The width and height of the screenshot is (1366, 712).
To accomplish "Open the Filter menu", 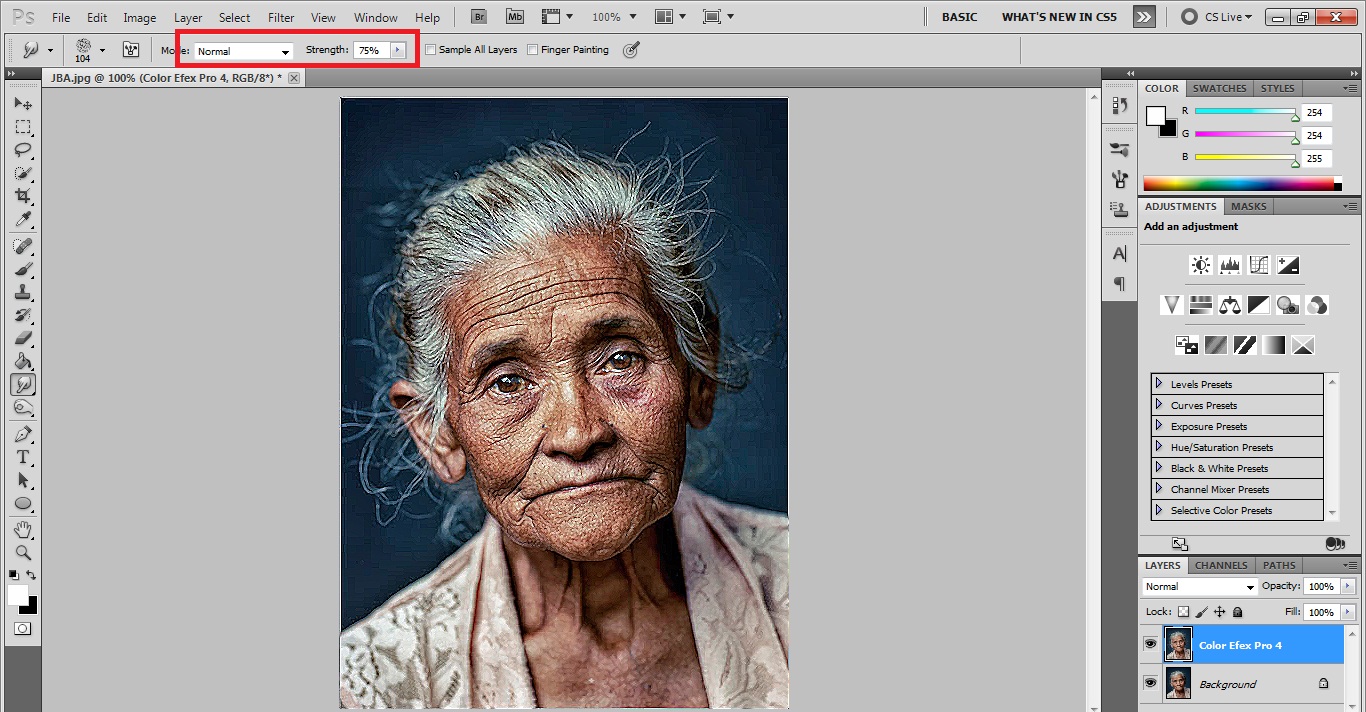I will tap(281, 18).
